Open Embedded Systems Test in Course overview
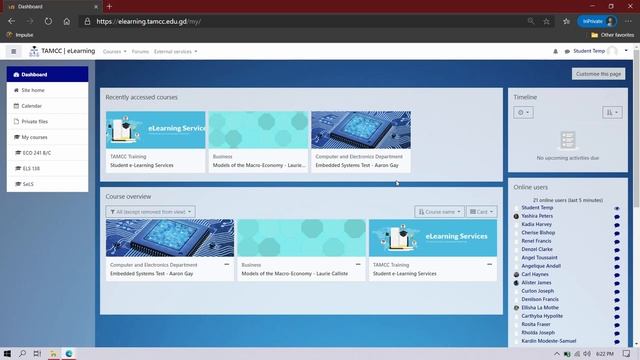This screenshot has height=360, width=640. 151,273
